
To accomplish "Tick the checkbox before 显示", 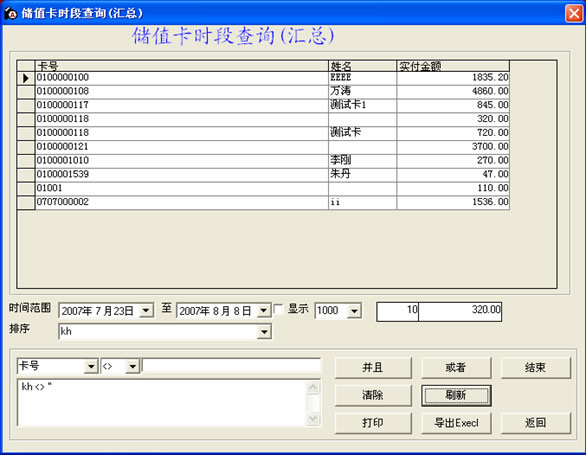I will pos(278,309).
